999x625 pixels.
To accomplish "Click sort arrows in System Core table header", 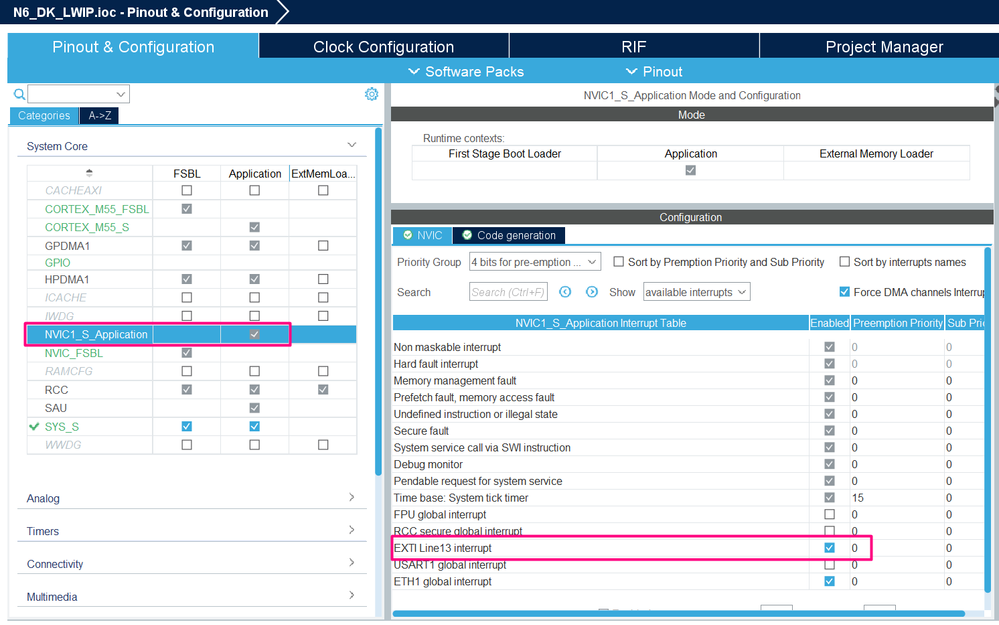I will point(89,173).
